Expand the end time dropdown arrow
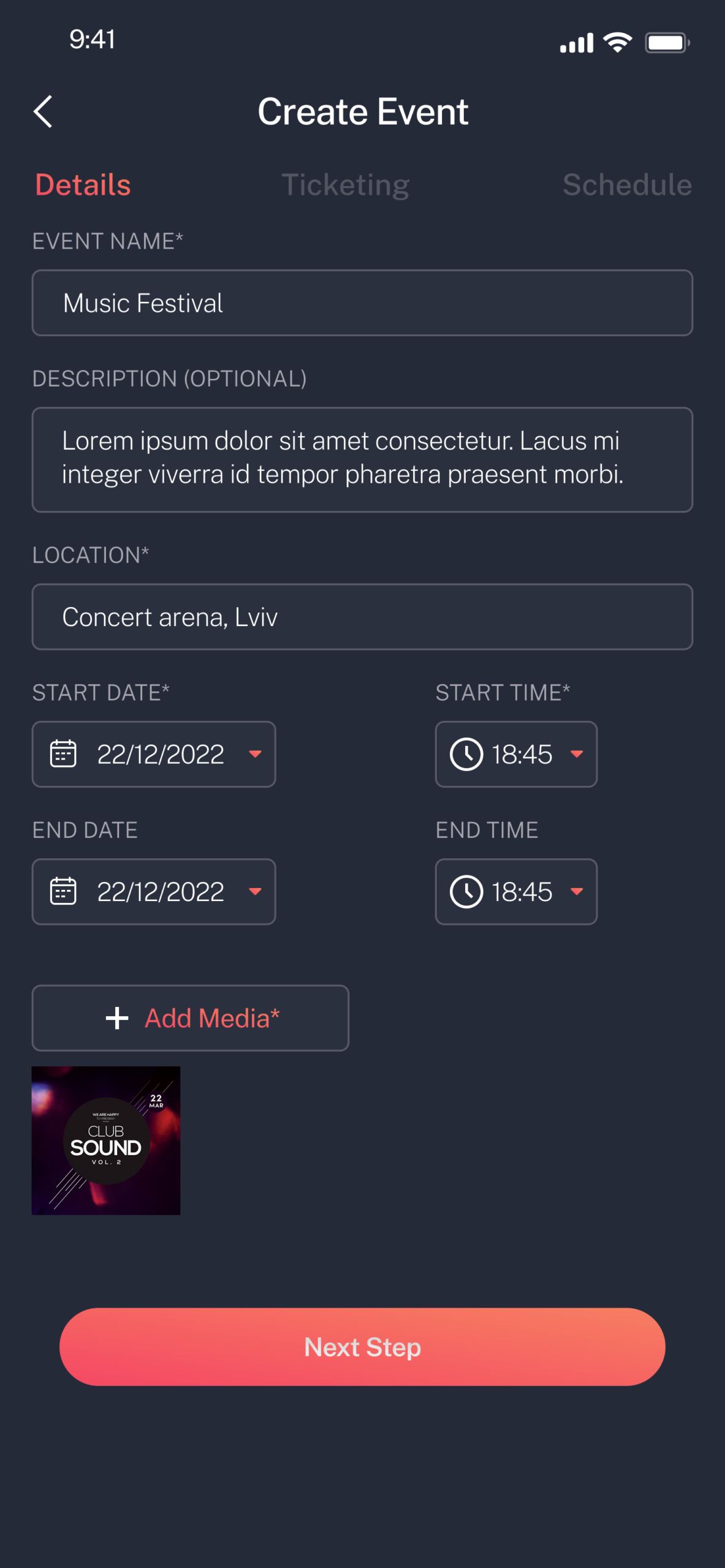The height and width of the screenshot is (1568, 725). click(x=577, y=891)
